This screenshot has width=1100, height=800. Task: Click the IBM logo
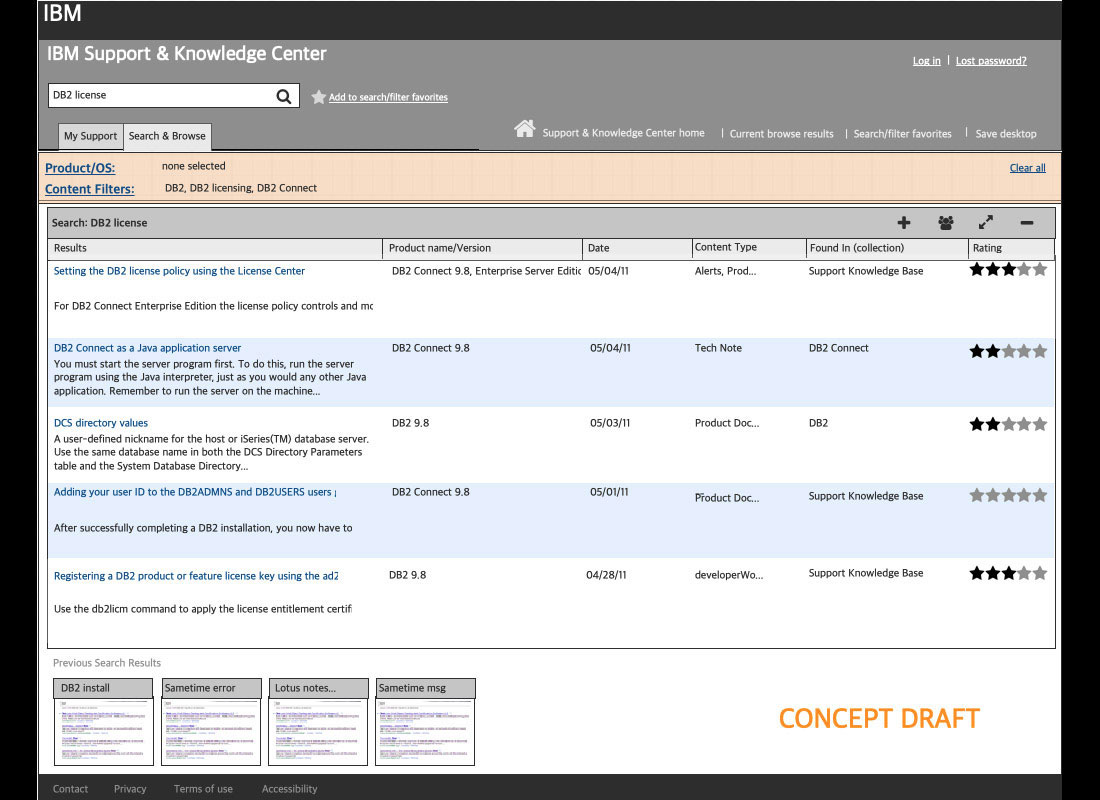[62, 14]
